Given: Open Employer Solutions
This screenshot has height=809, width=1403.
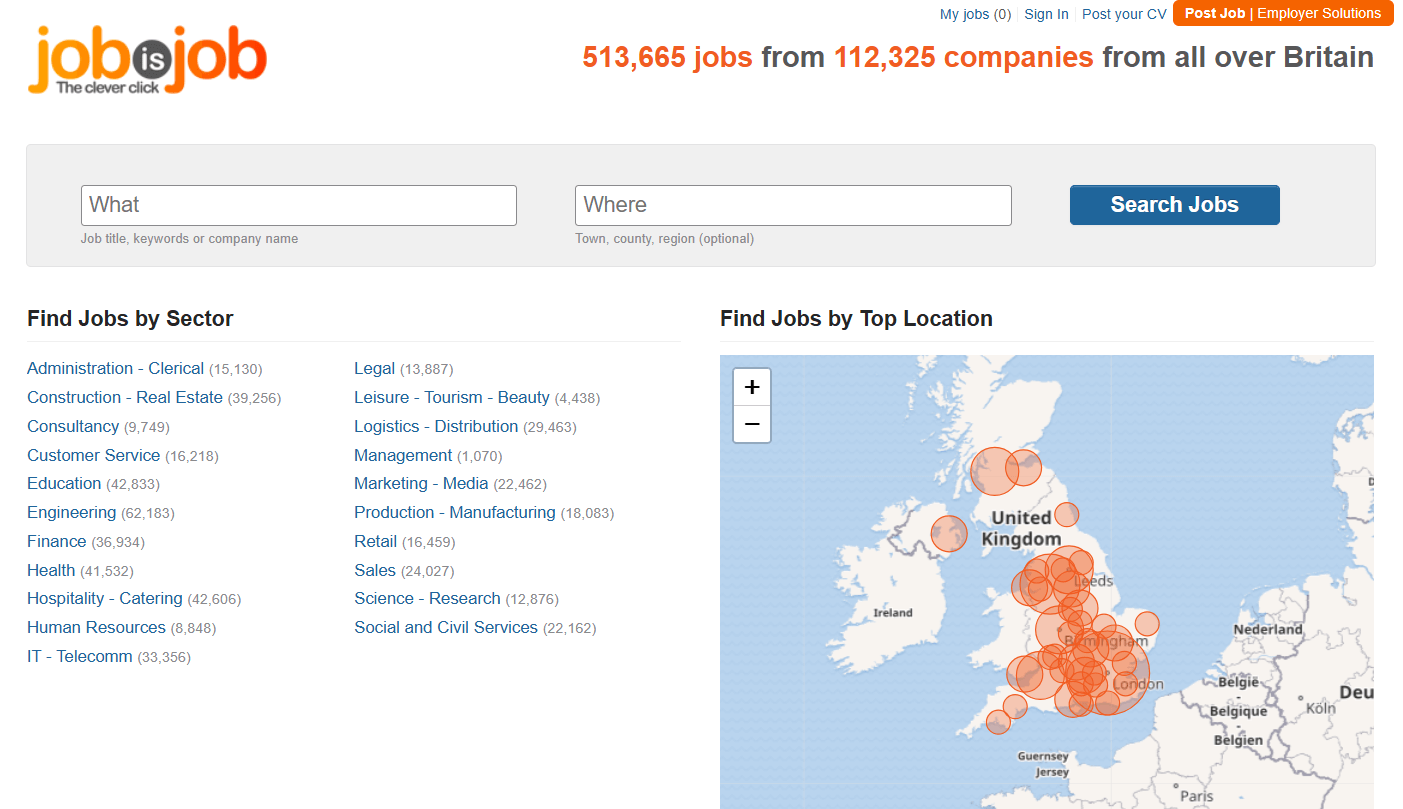Looking at the screenshot, I should pyautogui.click(x=1319, y=13).
